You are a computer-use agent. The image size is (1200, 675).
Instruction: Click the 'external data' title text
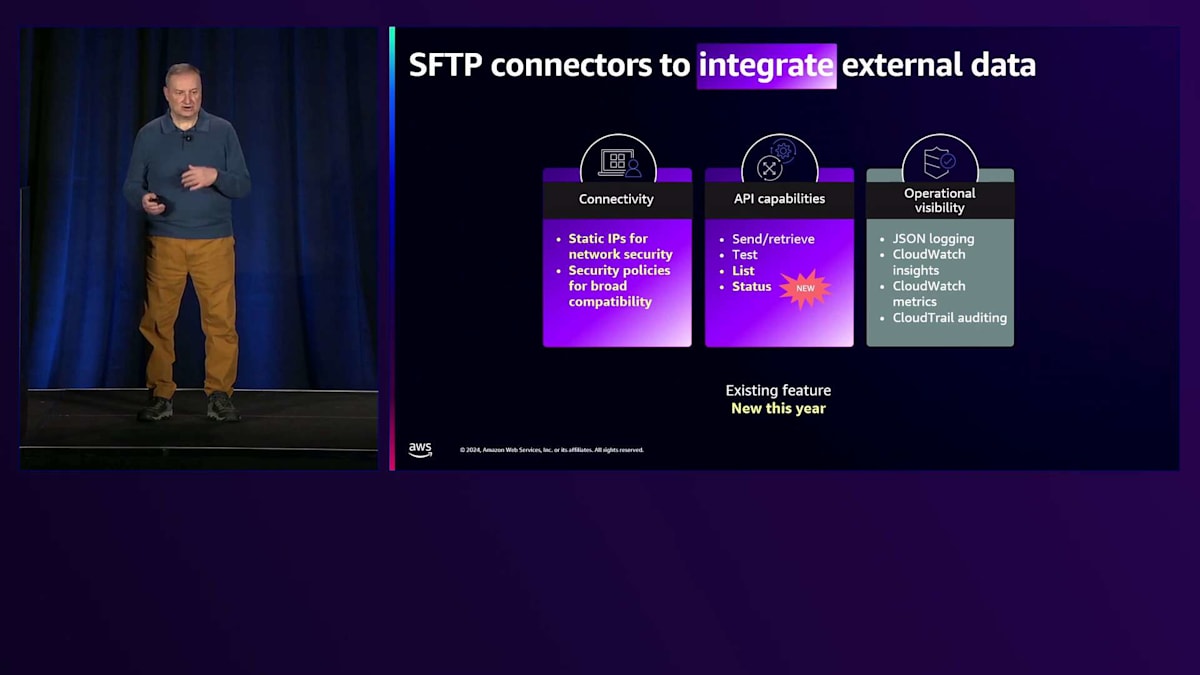tap(939, 66)
